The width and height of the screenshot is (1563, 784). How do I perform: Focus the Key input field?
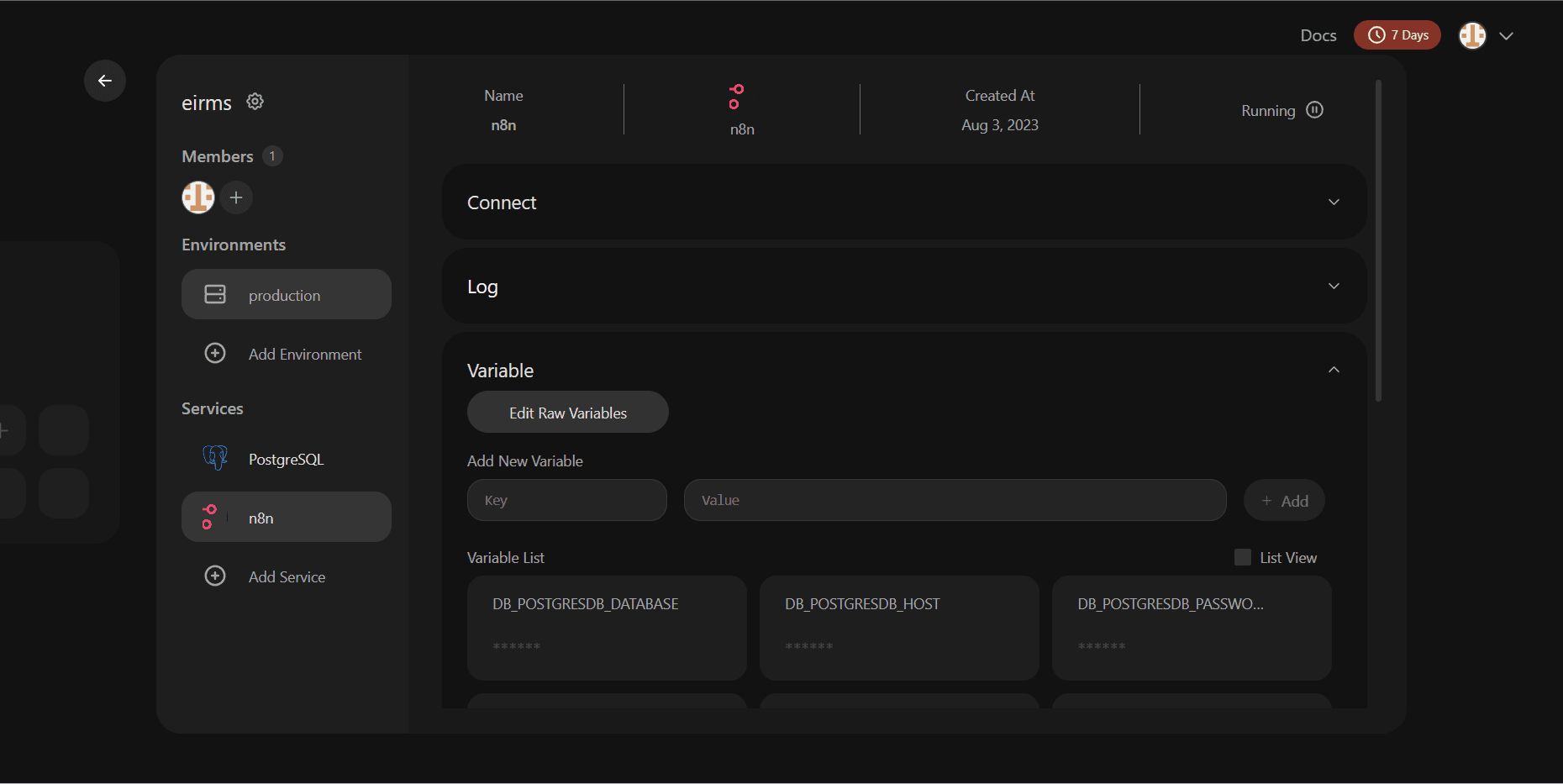[x=567, y=500]
